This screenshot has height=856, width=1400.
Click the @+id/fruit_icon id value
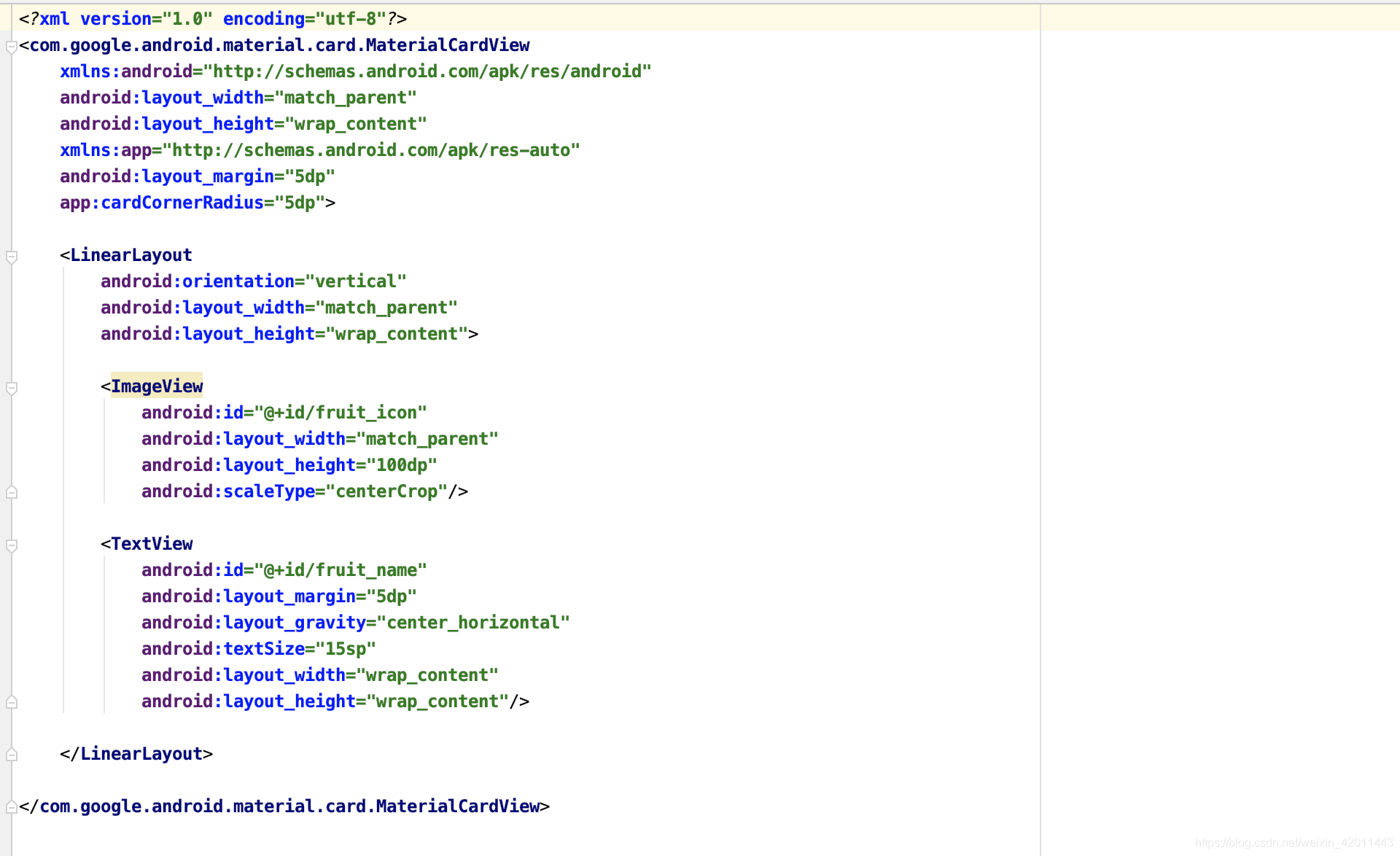tap(340, 413)
